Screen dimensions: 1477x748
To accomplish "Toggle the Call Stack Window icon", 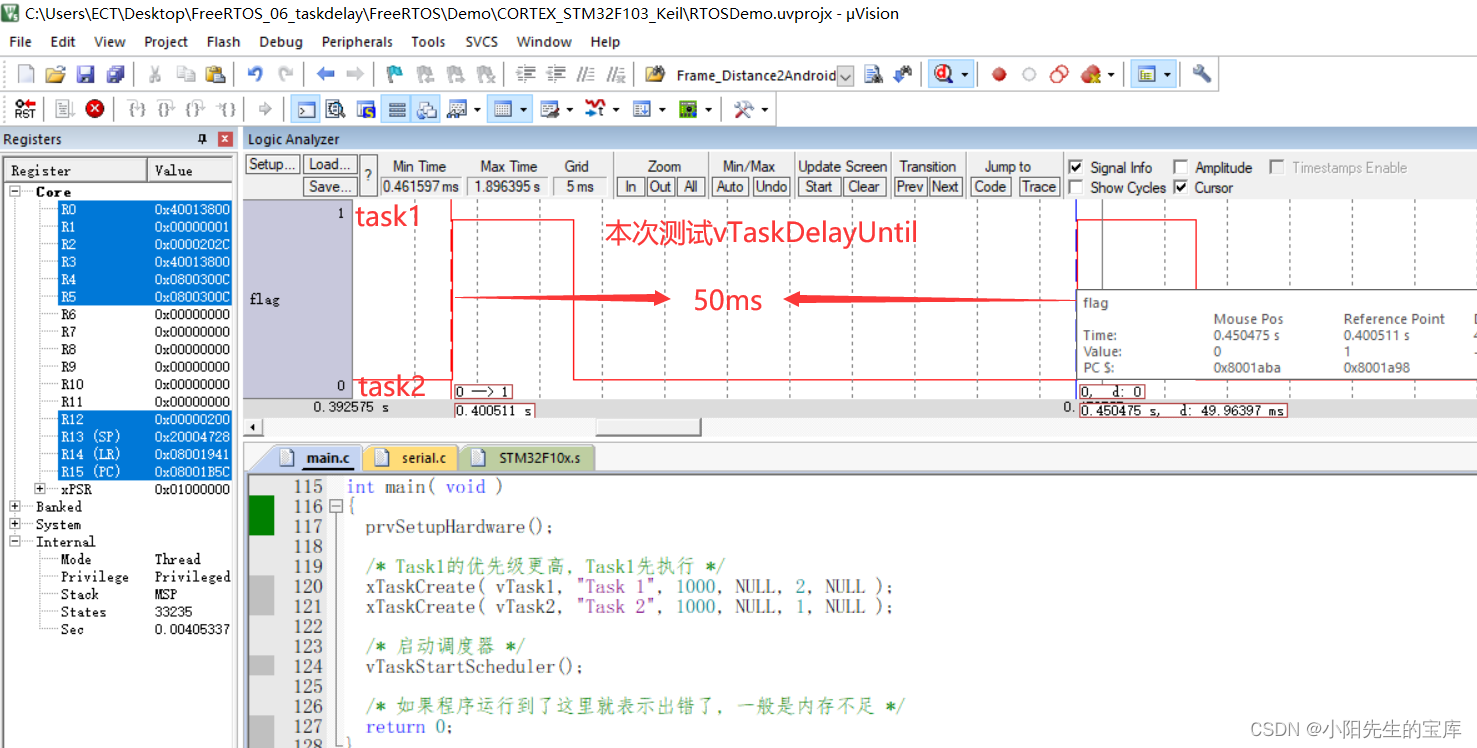I will (x=427, y=109).
